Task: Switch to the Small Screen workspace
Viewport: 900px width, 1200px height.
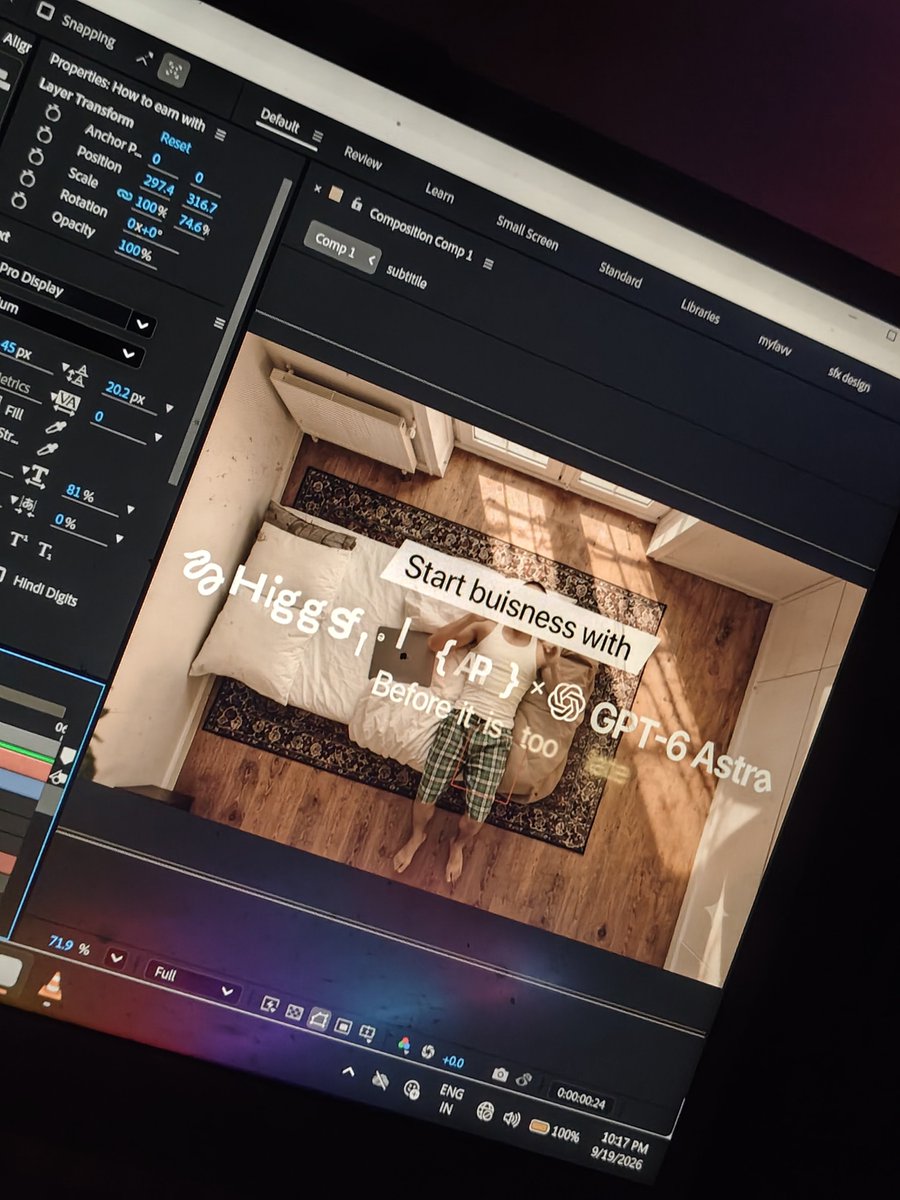Action: [527, 232]
